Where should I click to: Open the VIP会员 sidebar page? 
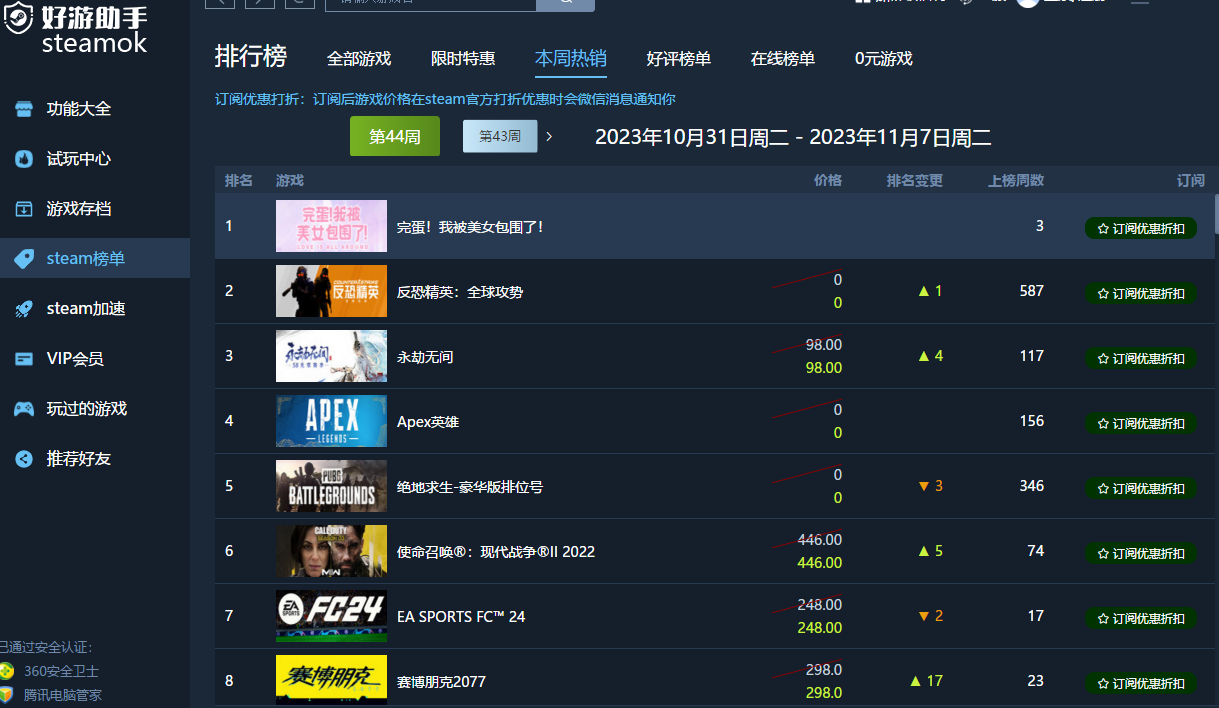(x=75, y=359)
